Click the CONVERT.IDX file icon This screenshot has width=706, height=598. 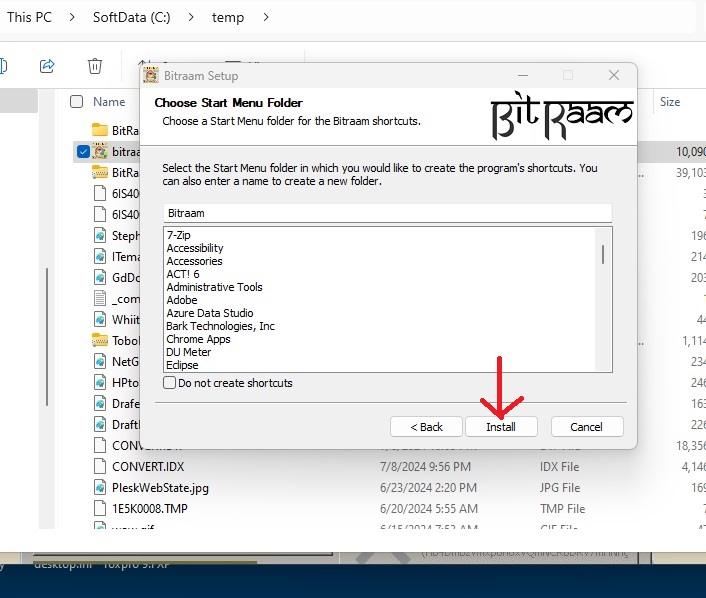[100, 466]
